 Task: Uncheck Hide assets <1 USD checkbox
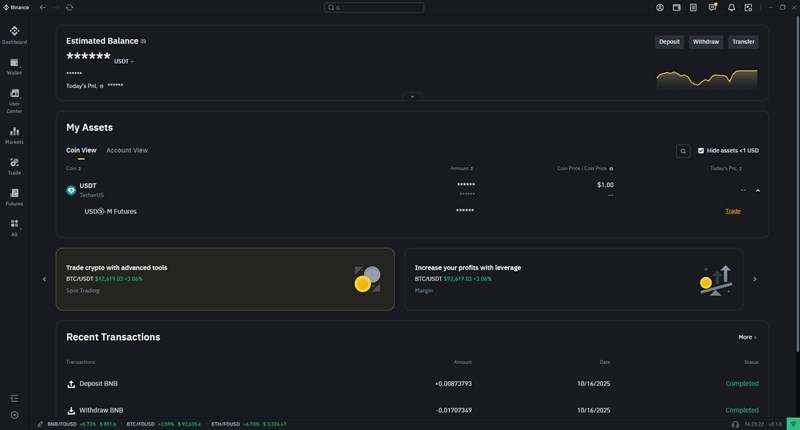click(x=701, y=151)
